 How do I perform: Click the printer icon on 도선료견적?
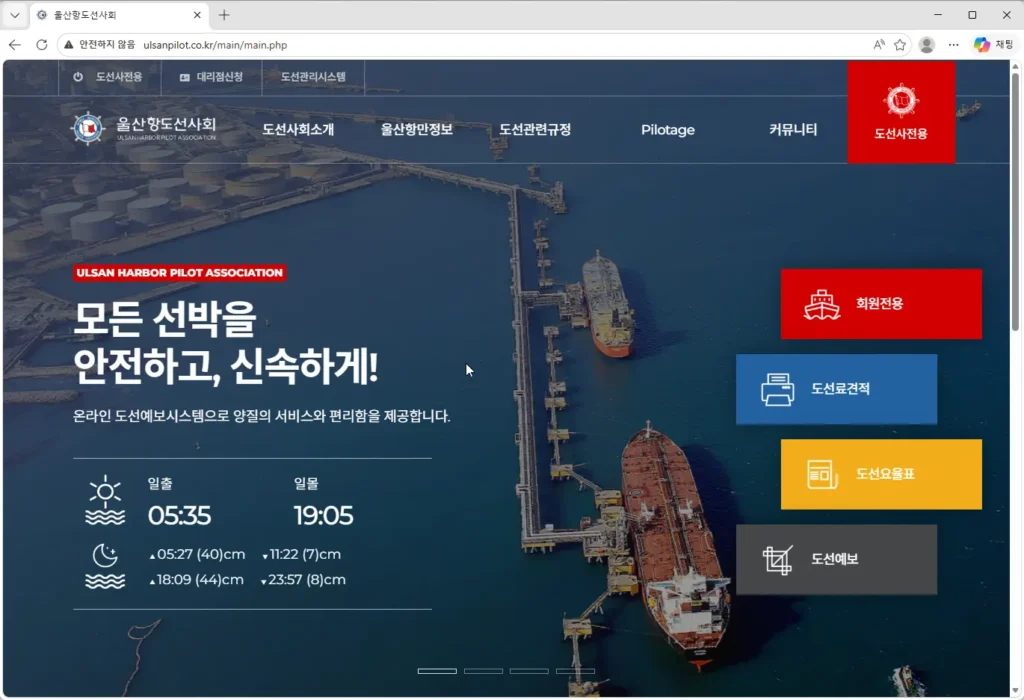tap(777, 390)
